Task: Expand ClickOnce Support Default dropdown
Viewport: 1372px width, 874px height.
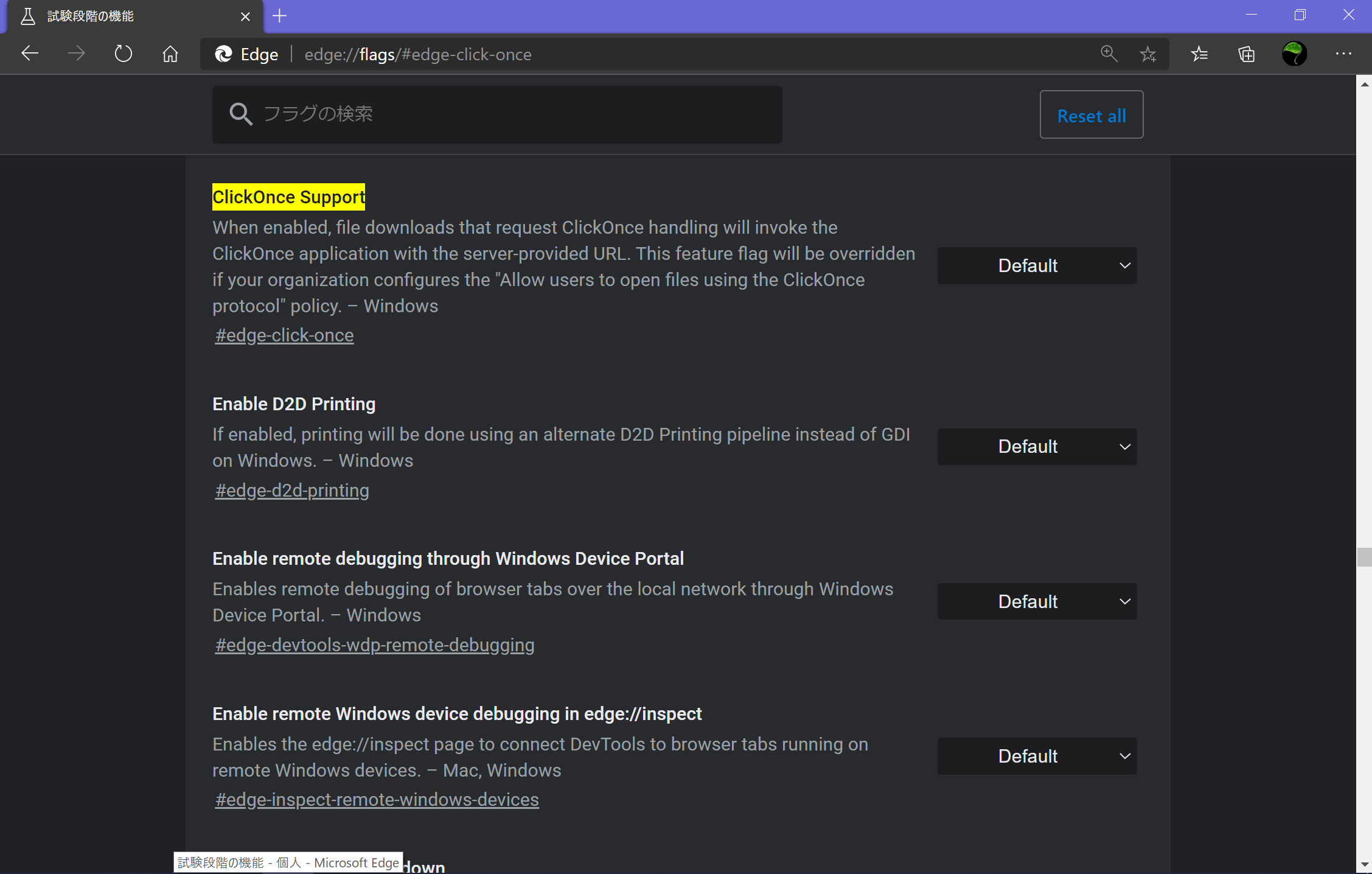Action: 1036,265
